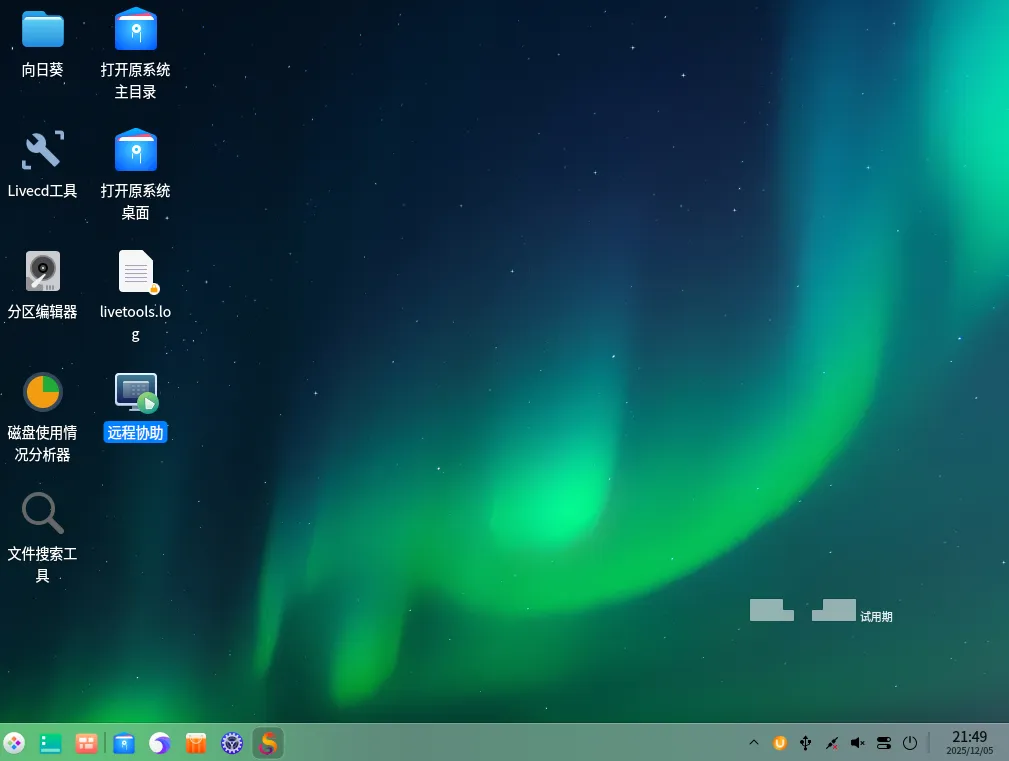Image resolution: width=1009 pixels, height=761 pixels.
Task: Start the 分区编辑器 partition editor
Action: click(42, 271)
